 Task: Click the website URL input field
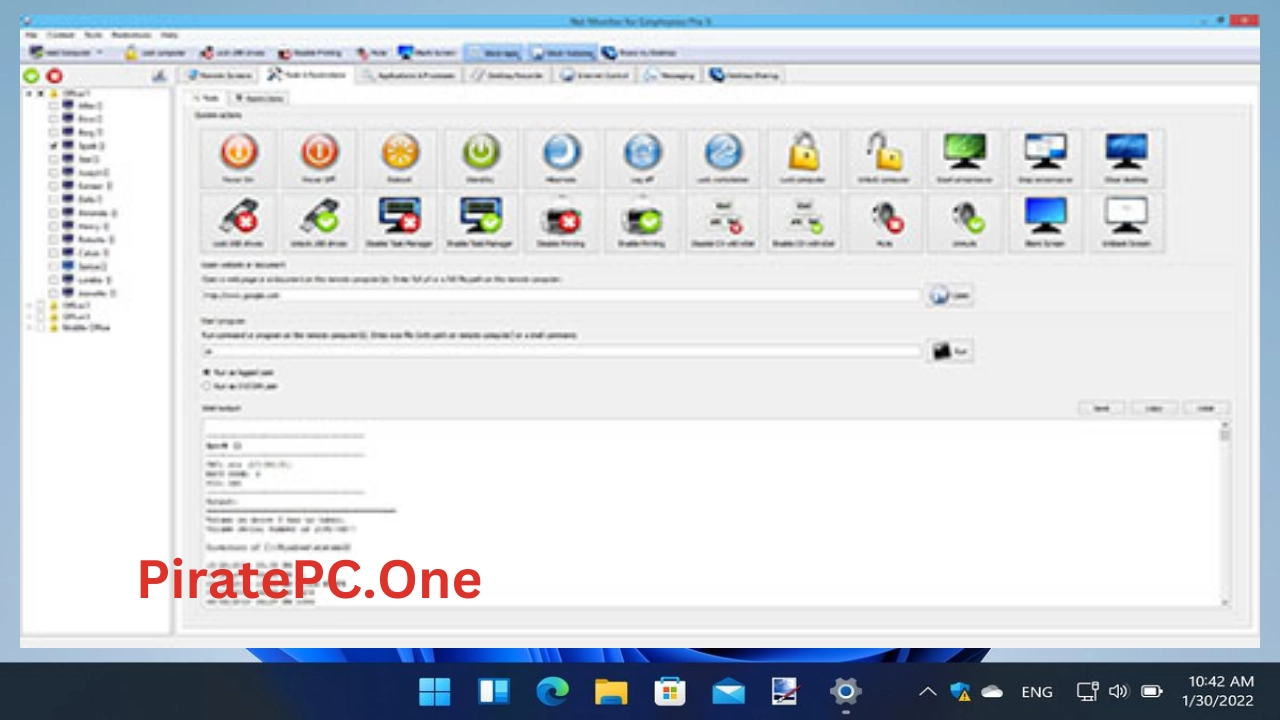(560, 296)
